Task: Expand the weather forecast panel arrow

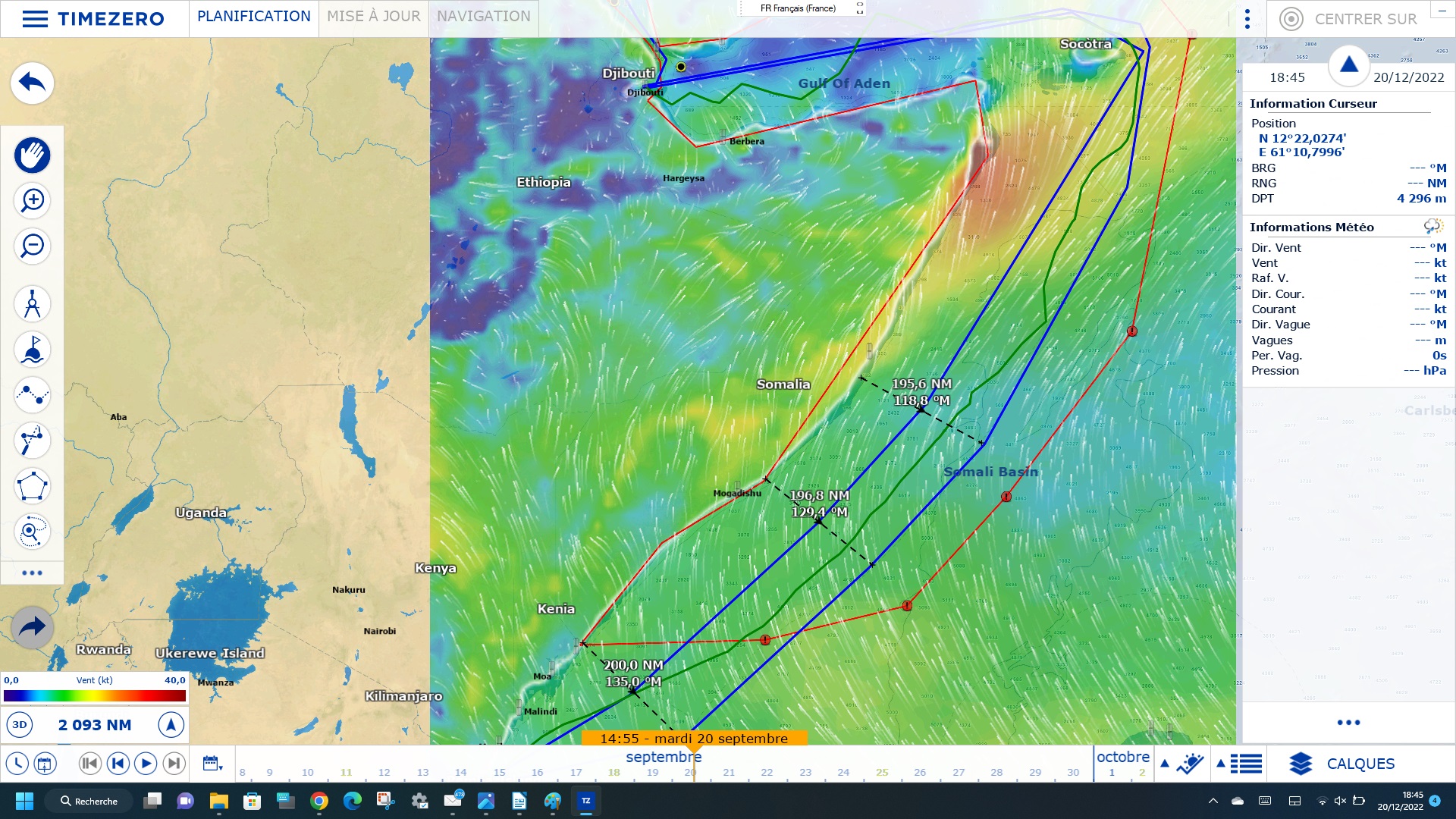Action: click(1165, 764)
